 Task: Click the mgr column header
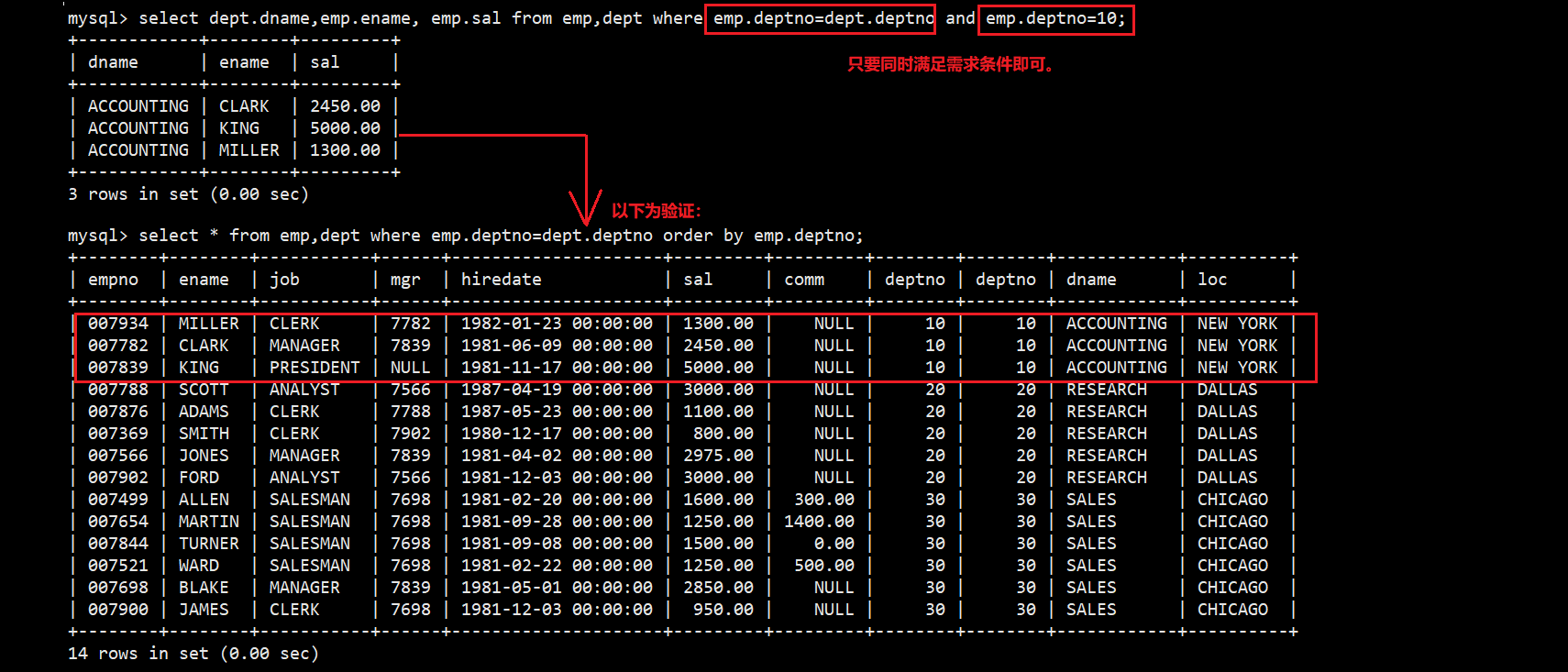(x=405, y=280)
